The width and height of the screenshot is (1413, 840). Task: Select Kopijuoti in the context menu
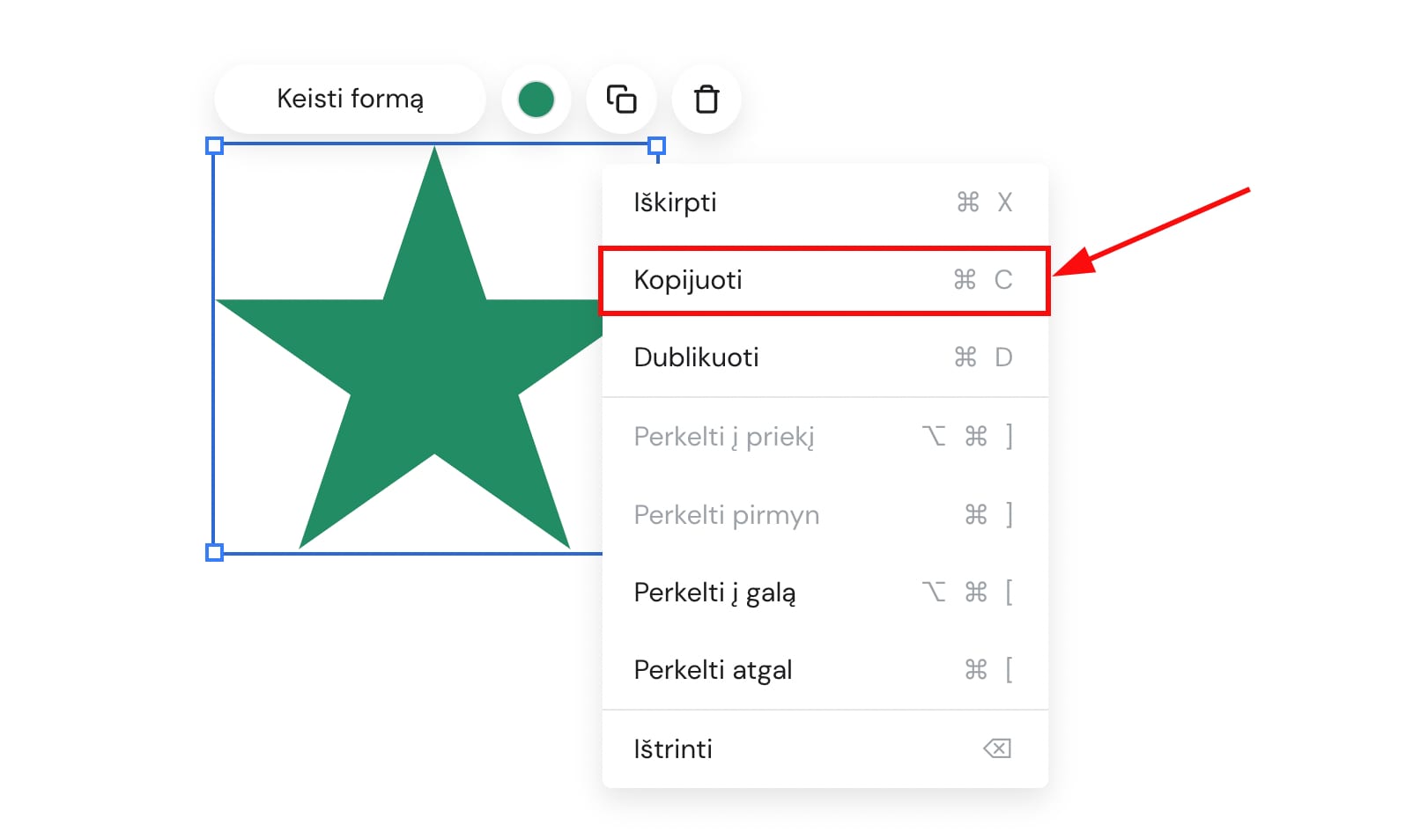click(x=688, y=280)
